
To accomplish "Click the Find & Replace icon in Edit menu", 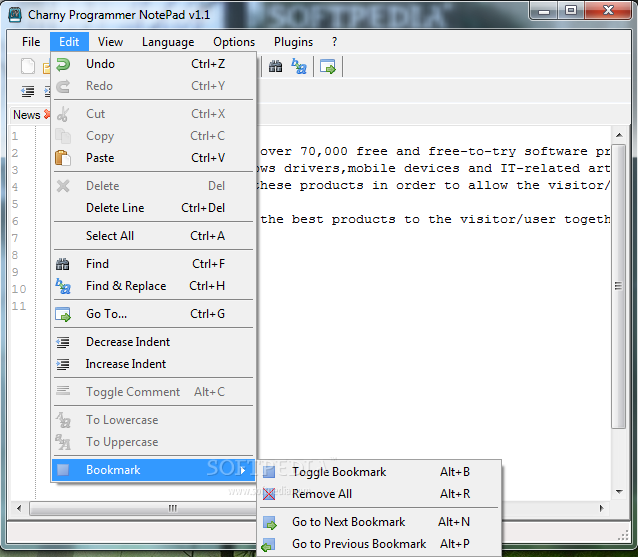I will [x=63, y=286].
